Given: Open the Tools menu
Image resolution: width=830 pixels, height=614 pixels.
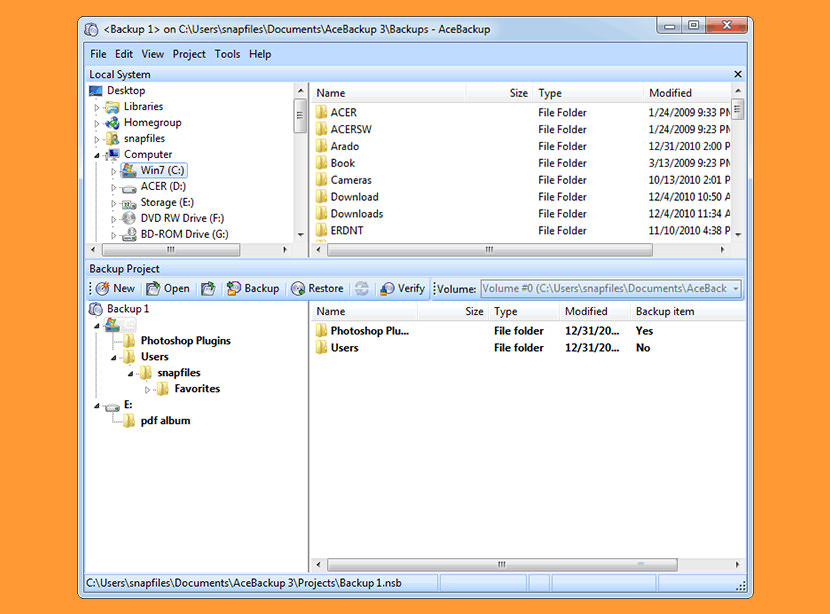Looking at the screenshot, I should click(x=227, y=54).
